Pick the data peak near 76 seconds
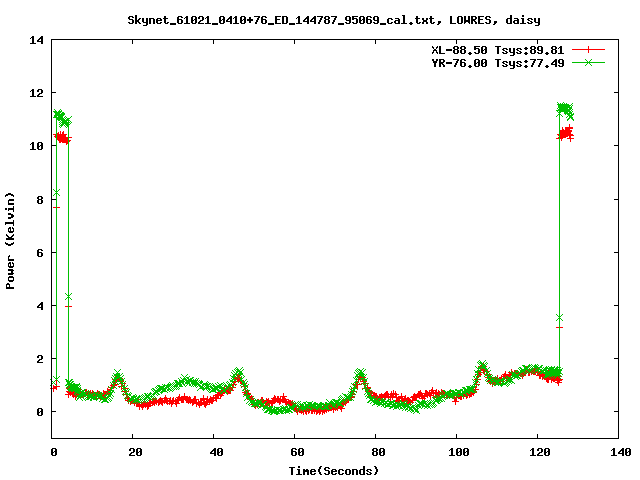The height and width of the screenshot is (480, 640). coord(360,375)
